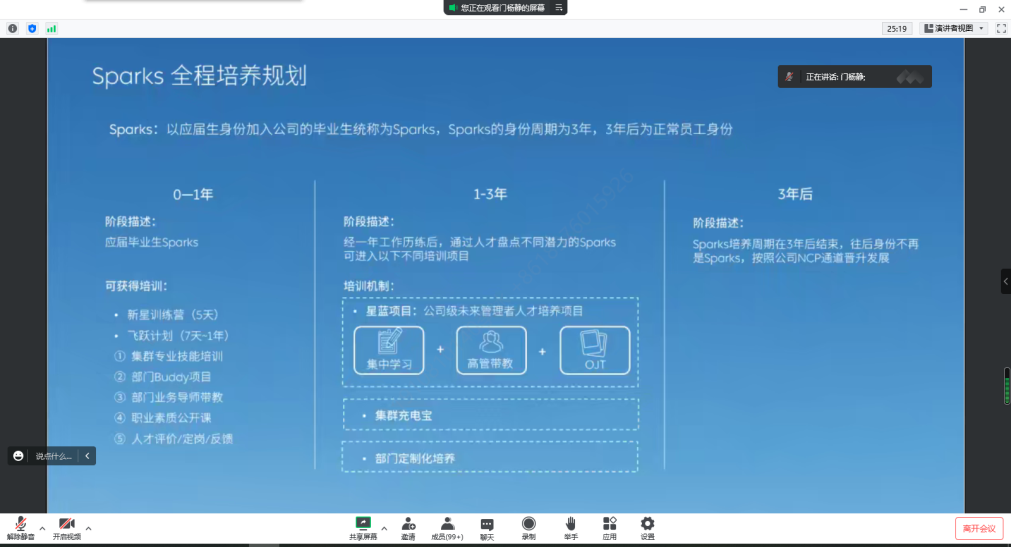Open the 成员 members list
The height and width of the screenshot is (547, 1011).
(447, 528)
